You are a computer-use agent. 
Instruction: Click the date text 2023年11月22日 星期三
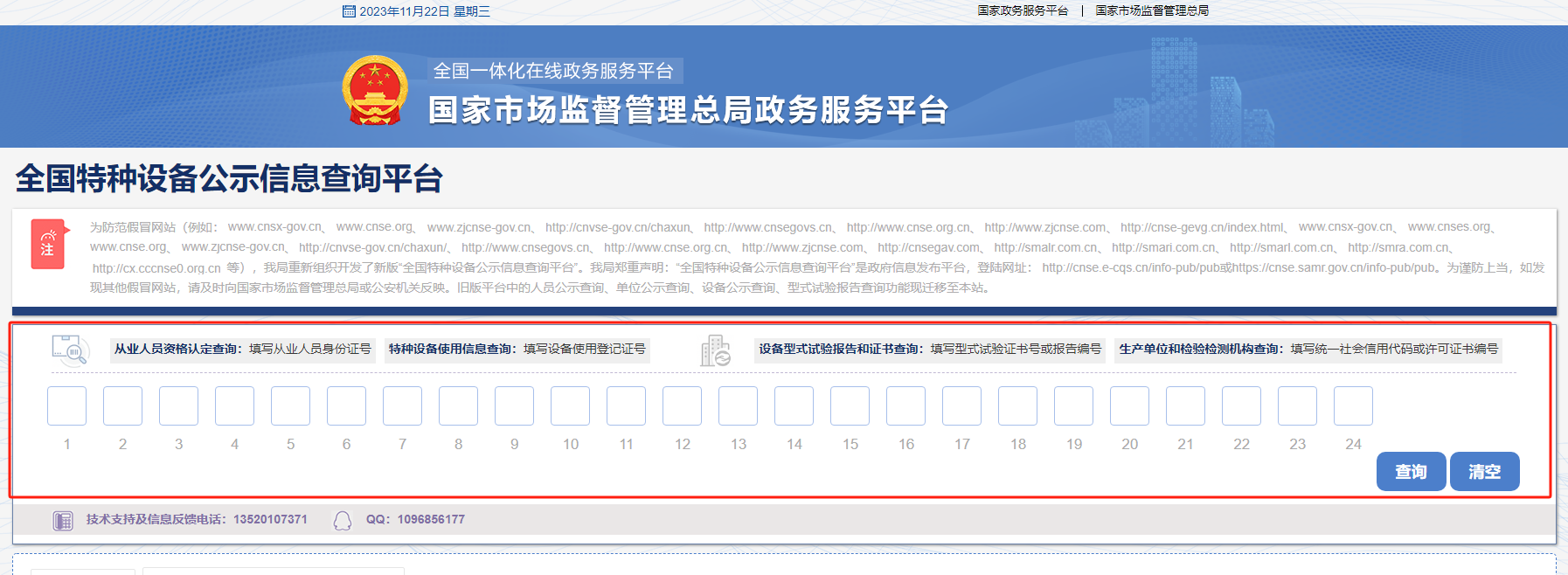pos(425,11)
